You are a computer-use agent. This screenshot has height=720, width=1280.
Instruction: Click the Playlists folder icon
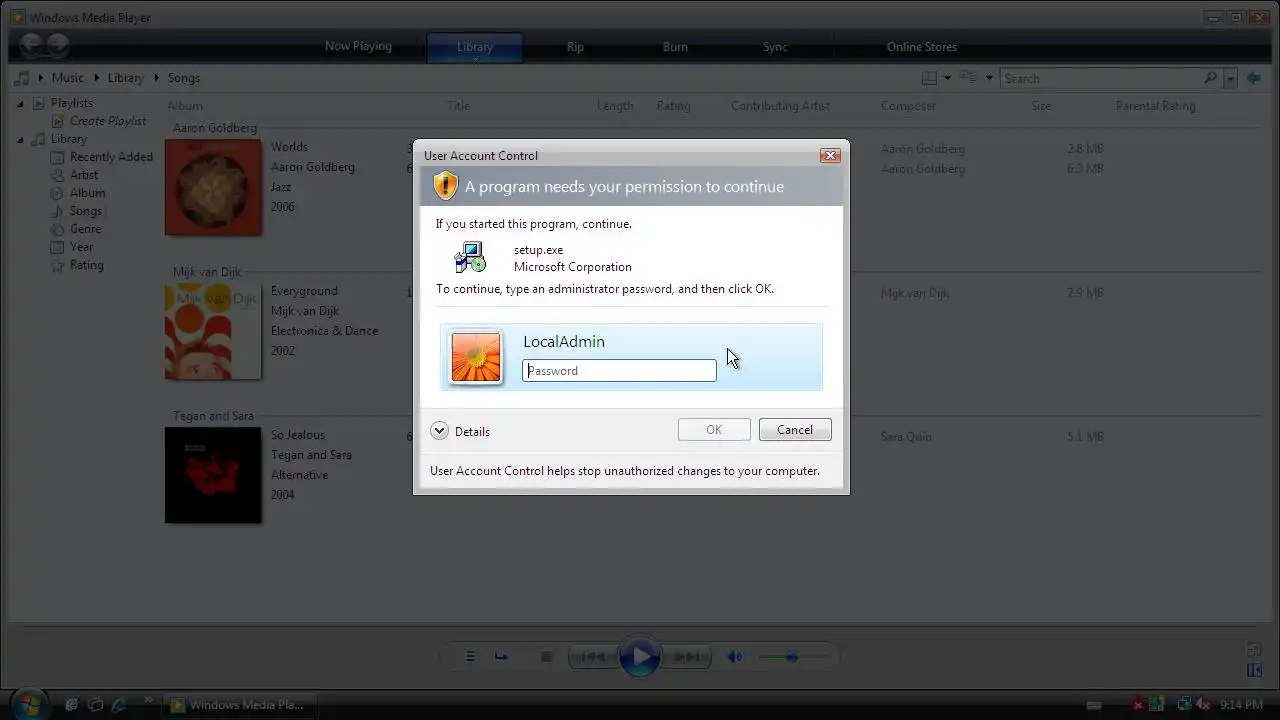click(x=39, y=103)
